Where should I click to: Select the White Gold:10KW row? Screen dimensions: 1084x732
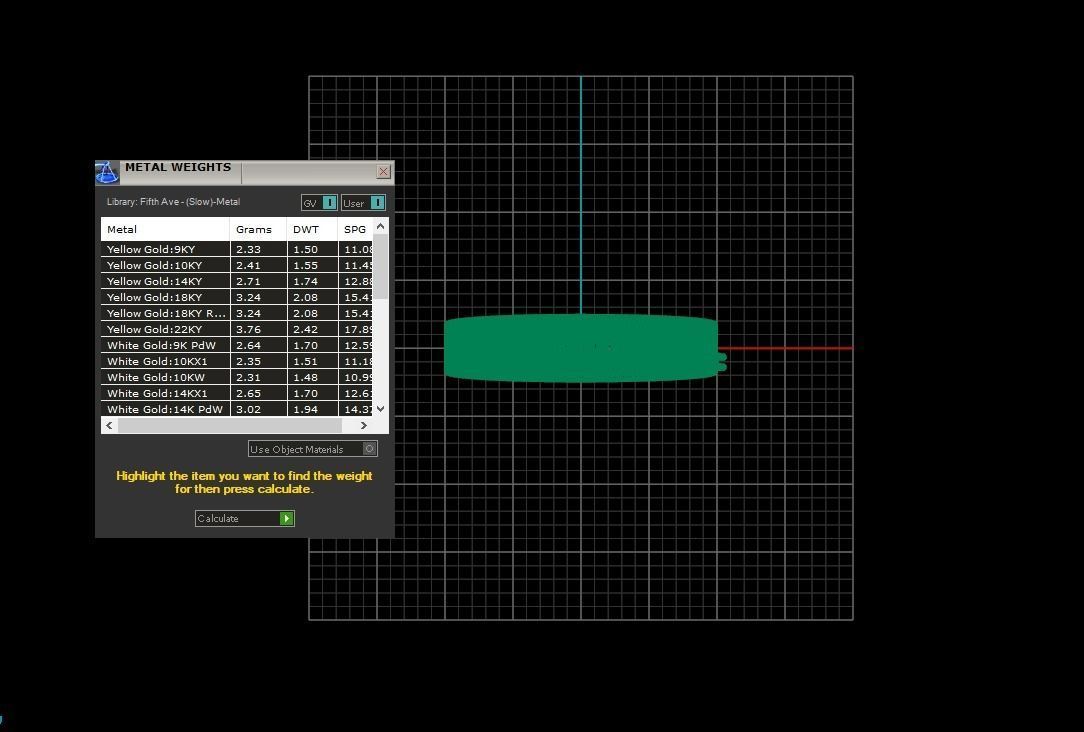[x=236, y=377]
